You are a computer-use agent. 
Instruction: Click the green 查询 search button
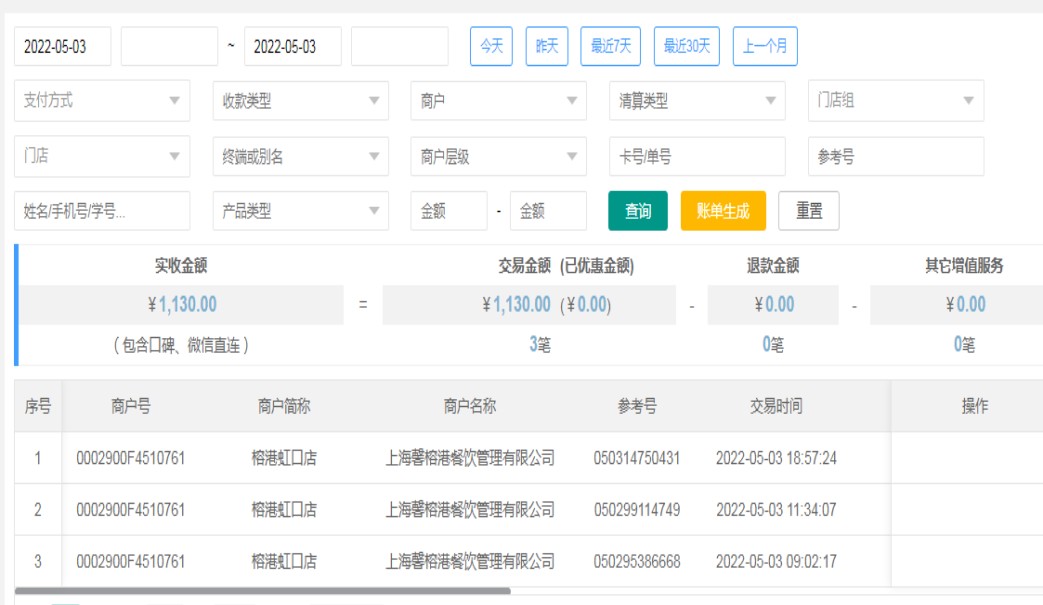[638, 211]
